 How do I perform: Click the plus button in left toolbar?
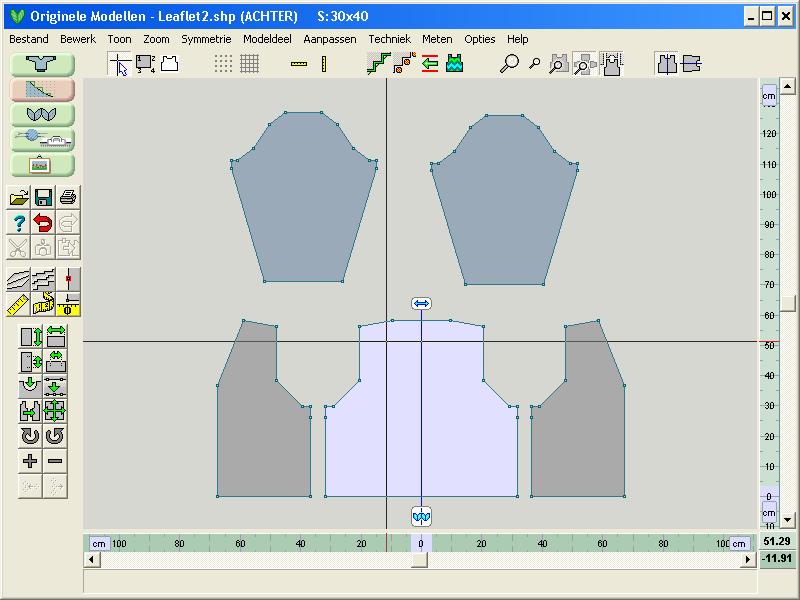(30, 461)
